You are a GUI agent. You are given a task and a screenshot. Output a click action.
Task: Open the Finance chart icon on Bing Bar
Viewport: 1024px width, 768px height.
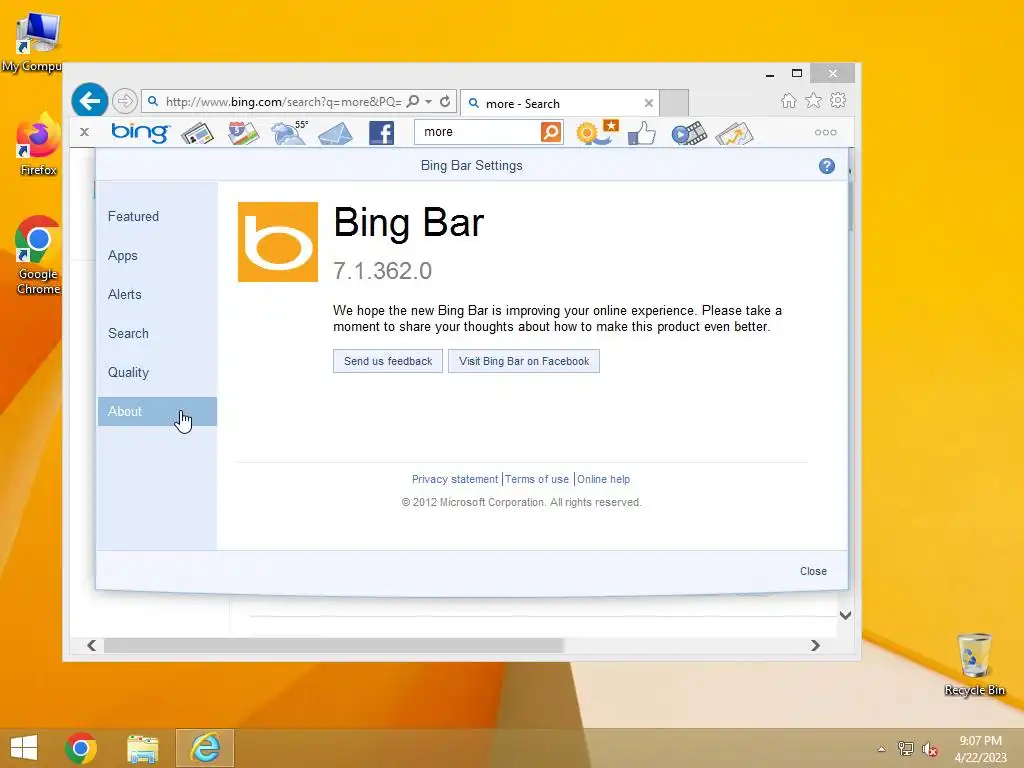734,133
